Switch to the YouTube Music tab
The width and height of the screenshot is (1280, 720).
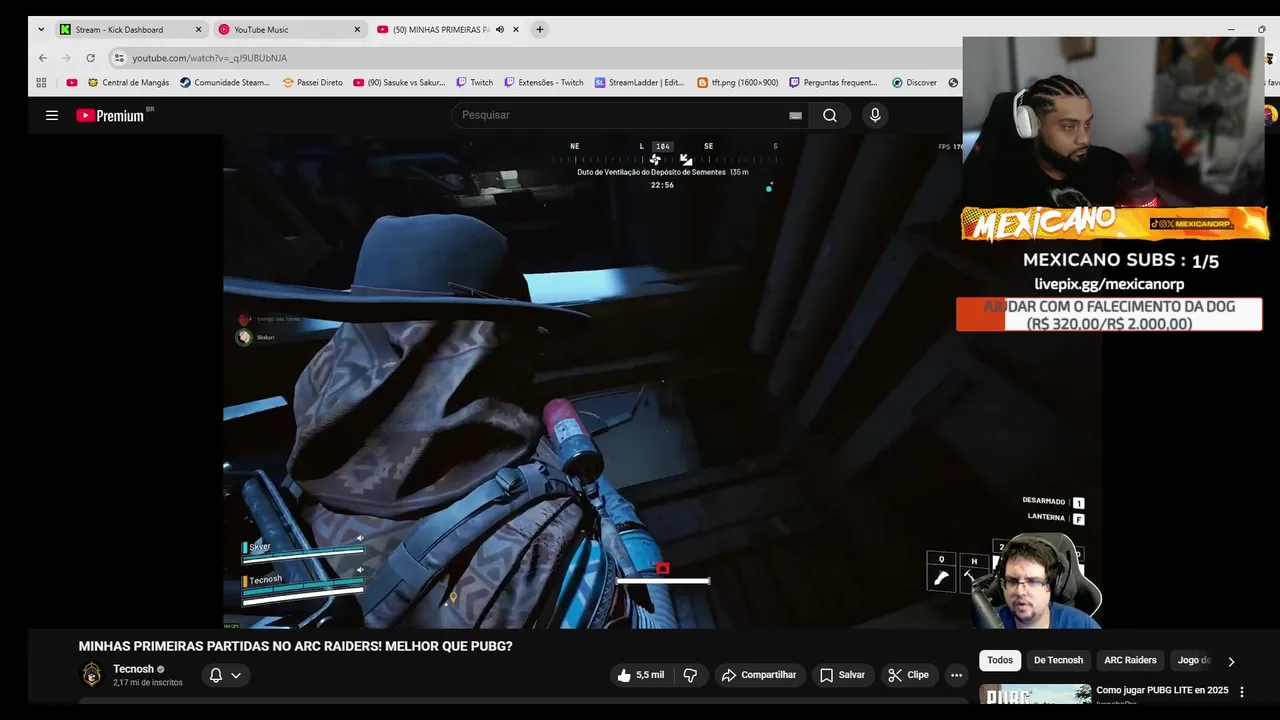point(290,30)
